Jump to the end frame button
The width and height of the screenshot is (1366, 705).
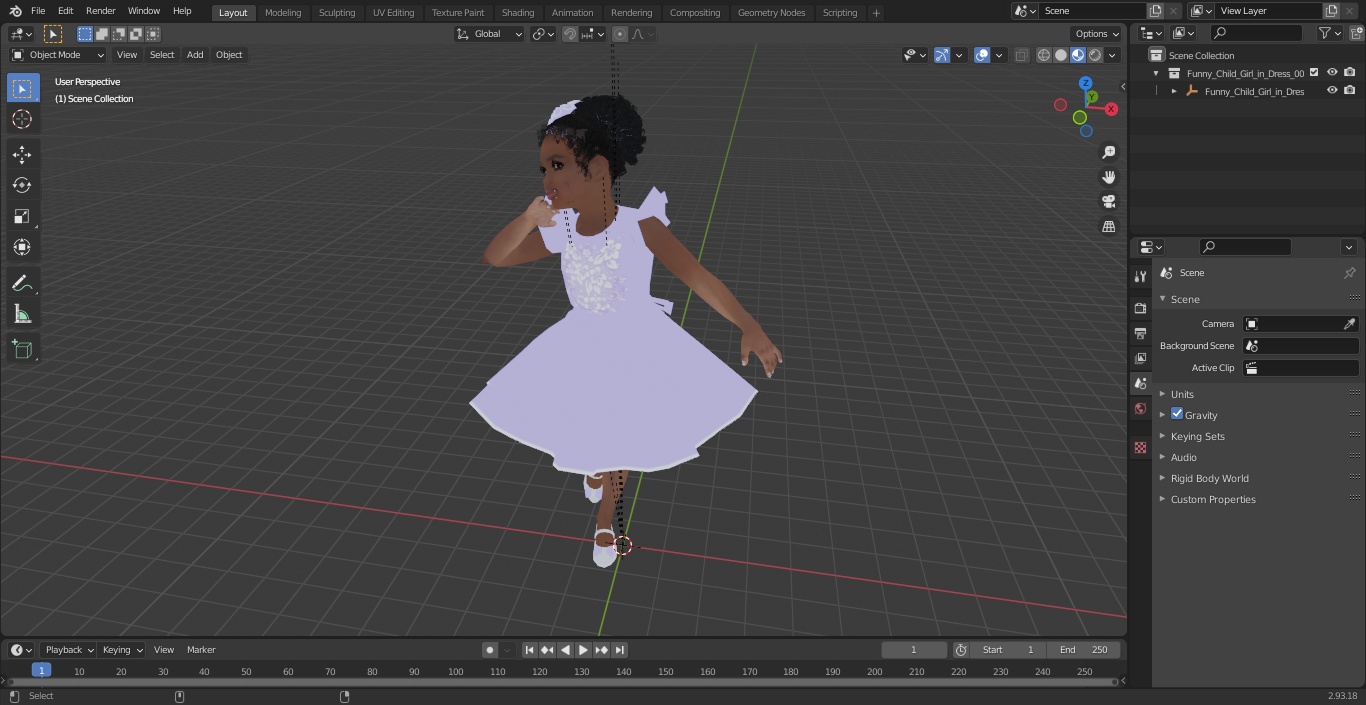(x=619, y=650)
